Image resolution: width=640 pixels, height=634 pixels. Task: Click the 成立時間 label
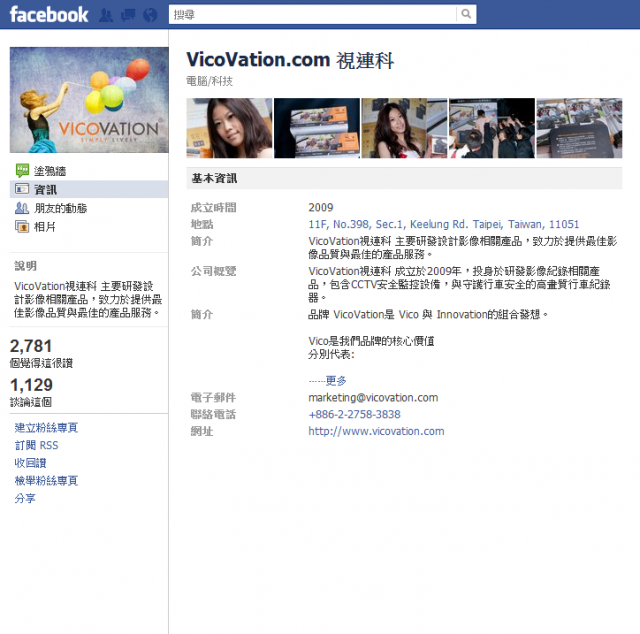213,207
